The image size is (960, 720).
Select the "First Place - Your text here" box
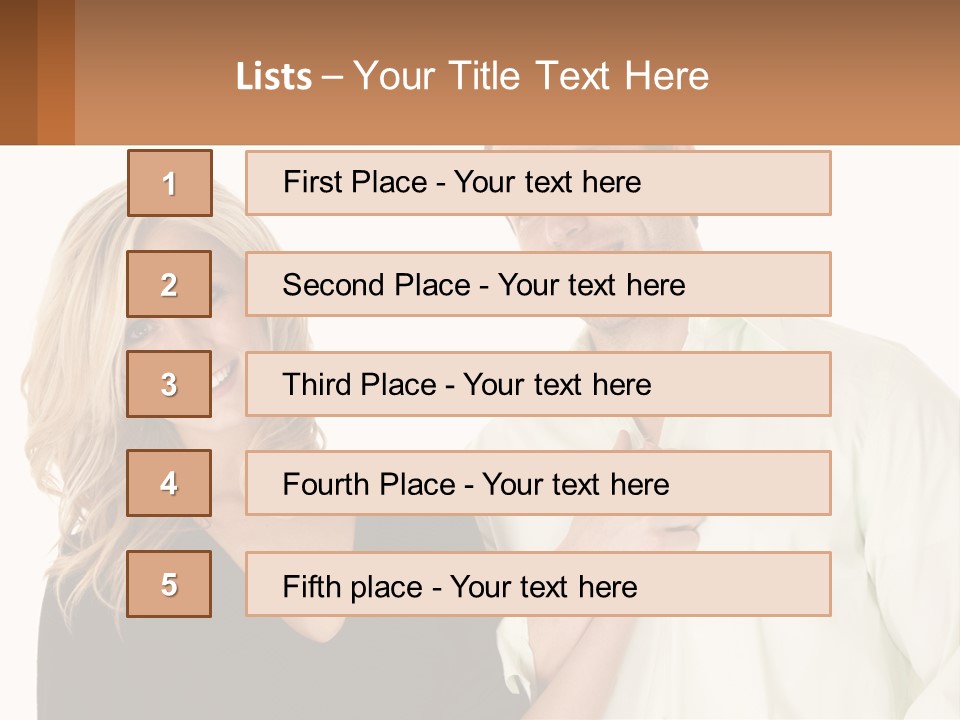538,183
